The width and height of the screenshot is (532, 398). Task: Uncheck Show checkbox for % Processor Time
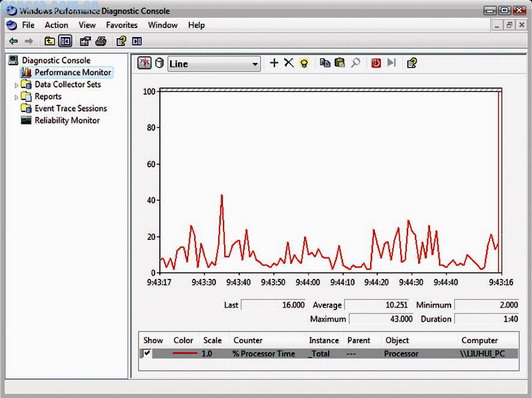(x=147, y=353)
